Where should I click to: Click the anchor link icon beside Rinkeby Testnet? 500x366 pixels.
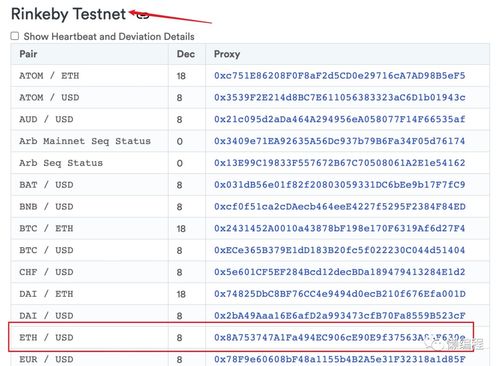click(143, 15)
